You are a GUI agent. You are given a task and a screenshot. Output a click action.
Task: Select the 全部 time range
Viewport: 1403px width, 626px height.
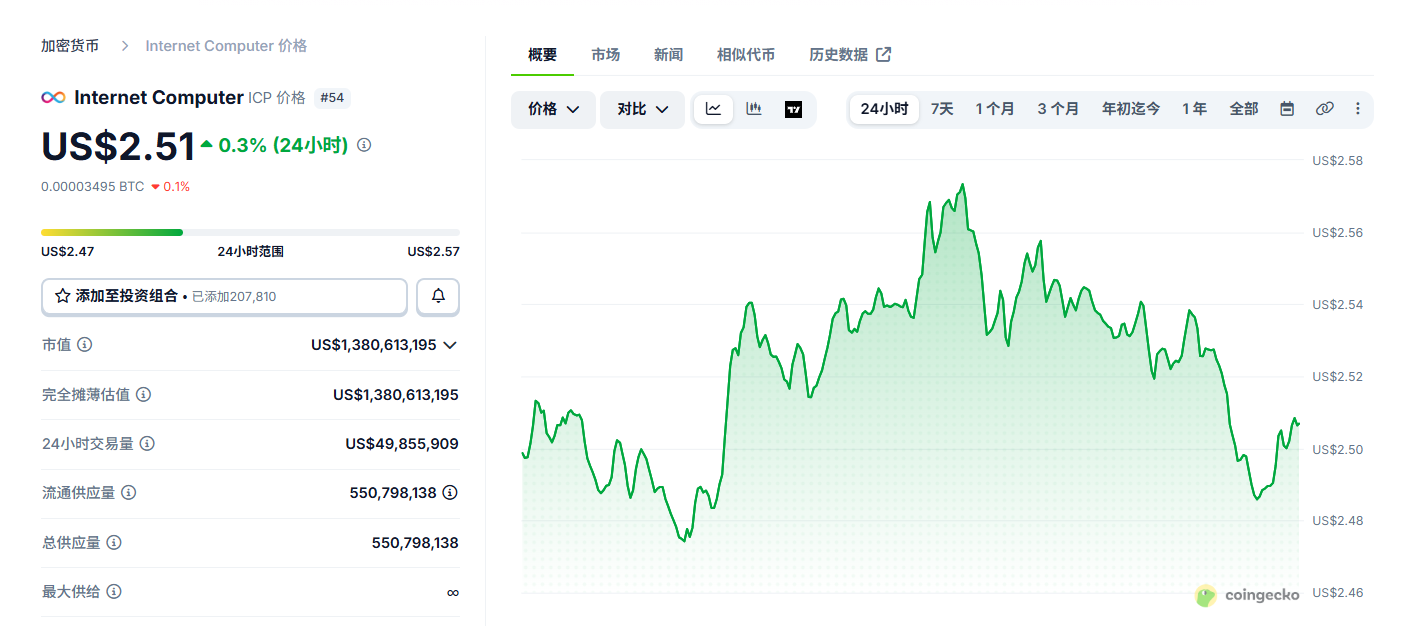pos(1244,109)
